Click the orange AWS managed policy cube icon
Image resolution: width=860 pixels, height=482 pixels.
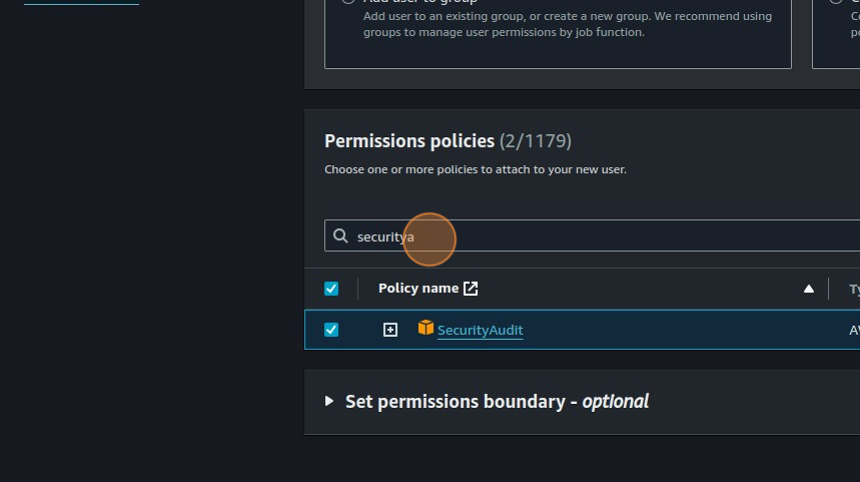click(426, 328)
